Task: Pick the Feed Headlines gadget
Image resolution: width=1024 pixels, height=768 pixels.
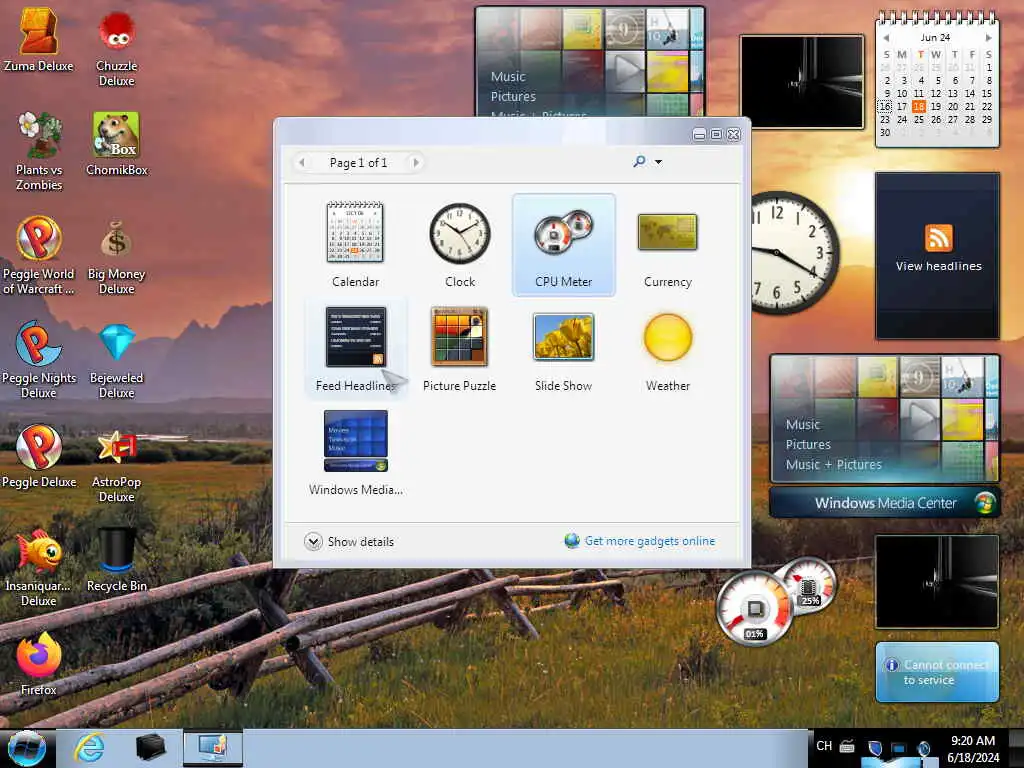Action: tap(356, 349)
